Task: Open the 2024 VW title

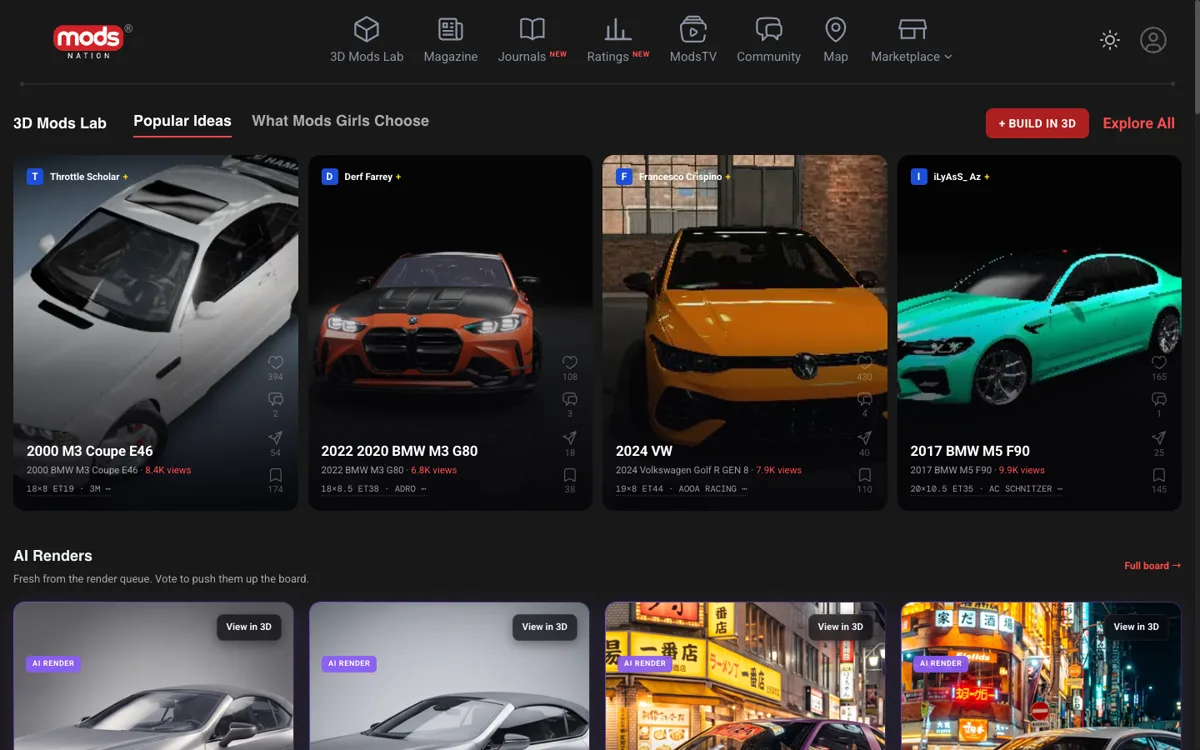Action: (644, 451)
